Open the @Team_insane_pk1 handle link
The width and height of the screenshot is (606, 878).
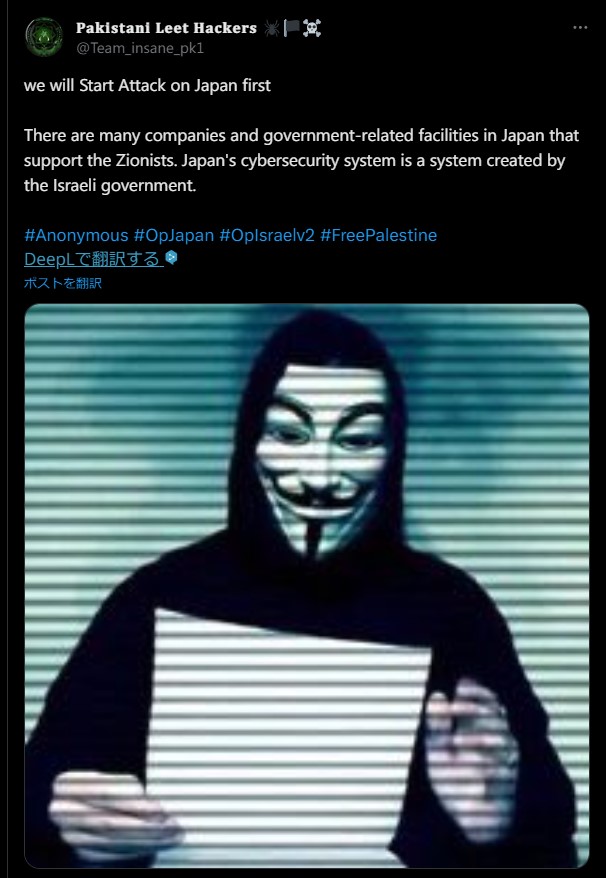[x=140, y=48]
